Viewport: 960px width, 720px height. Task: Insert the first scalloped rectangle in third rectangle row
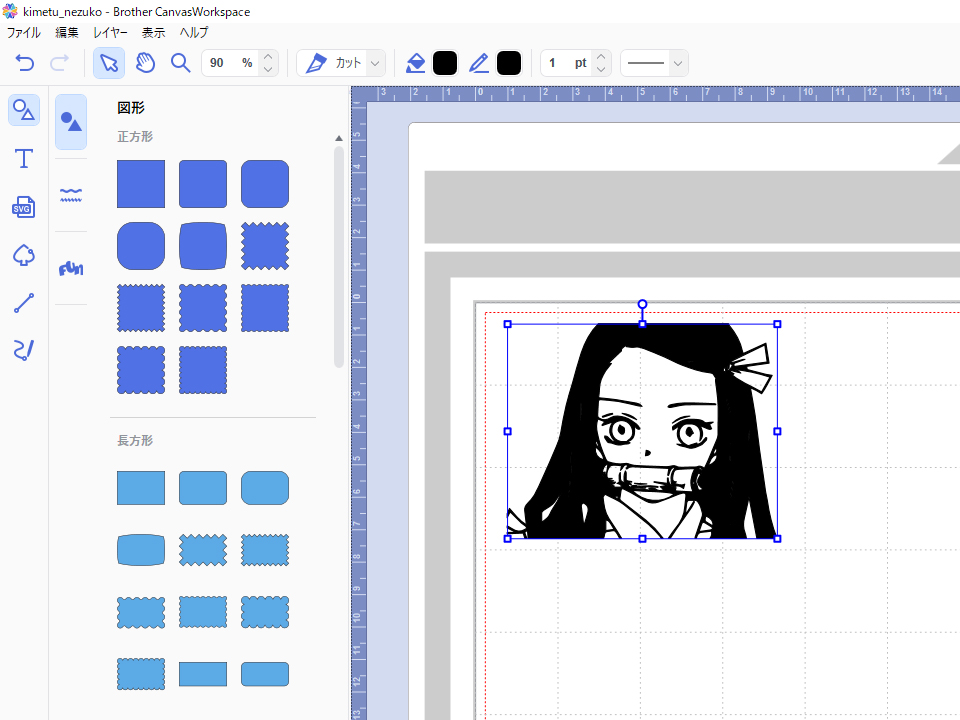coord(141,612)
